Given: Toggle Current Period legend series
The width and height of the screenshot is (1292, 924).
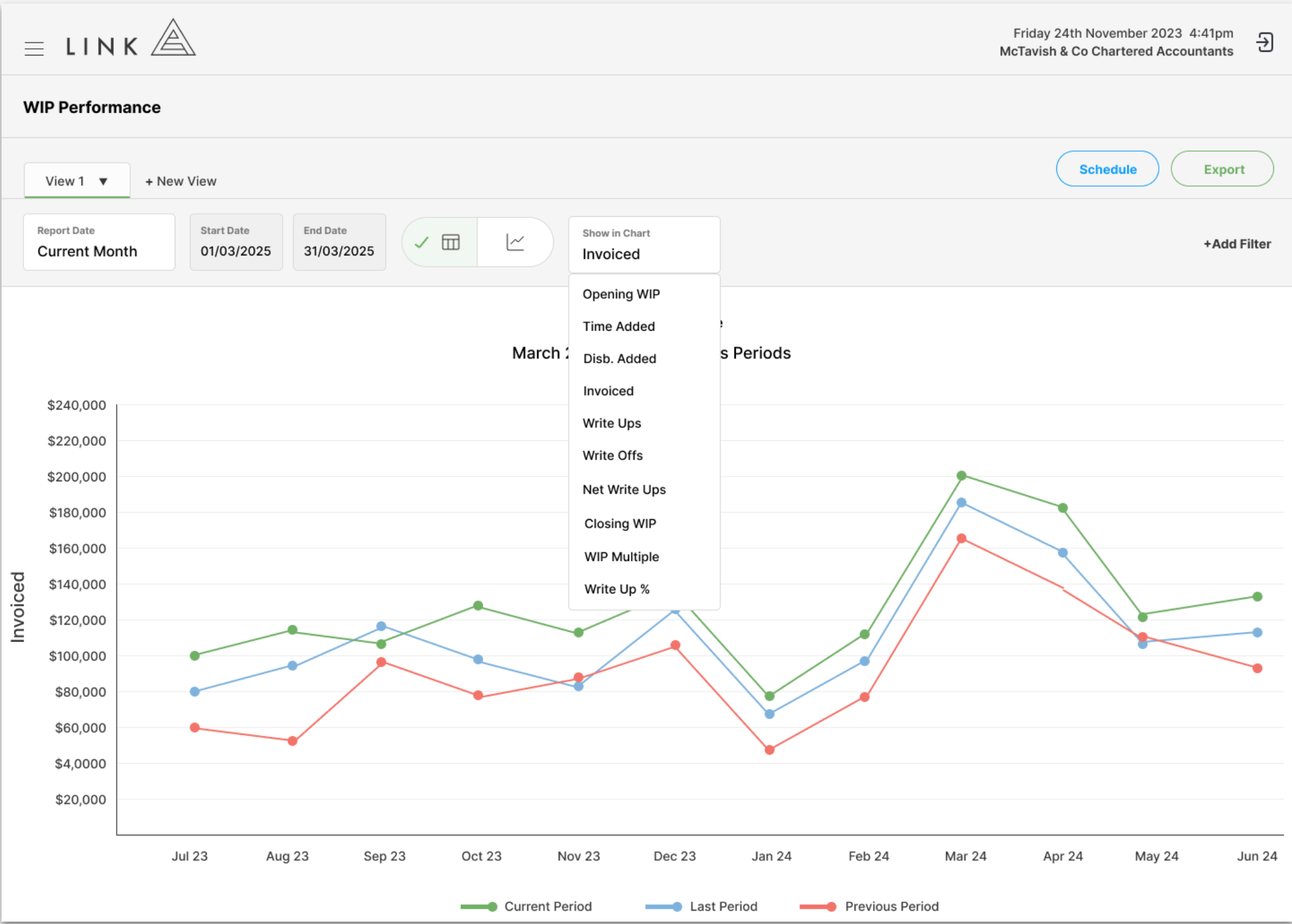Looking at the screenshot, I should (526, 907).
